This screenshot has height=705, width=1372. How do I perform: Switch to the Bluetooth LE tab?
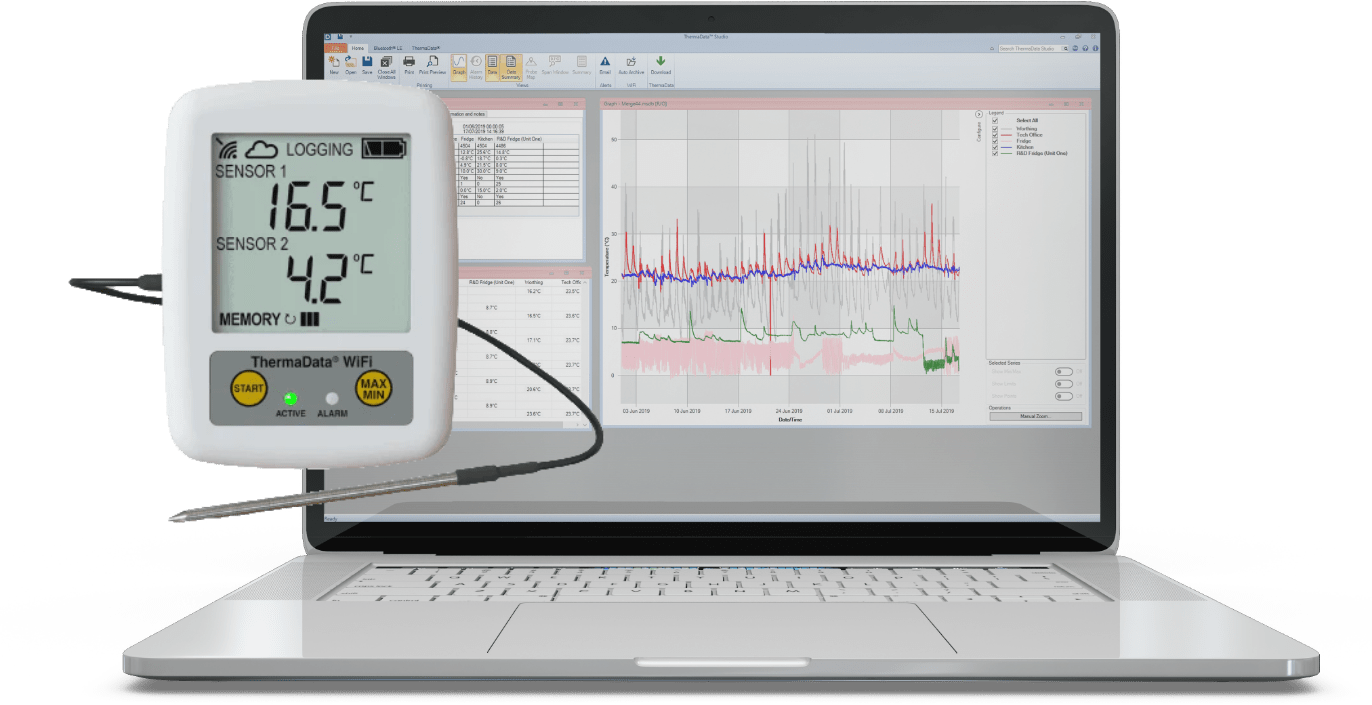pos(388,48)
